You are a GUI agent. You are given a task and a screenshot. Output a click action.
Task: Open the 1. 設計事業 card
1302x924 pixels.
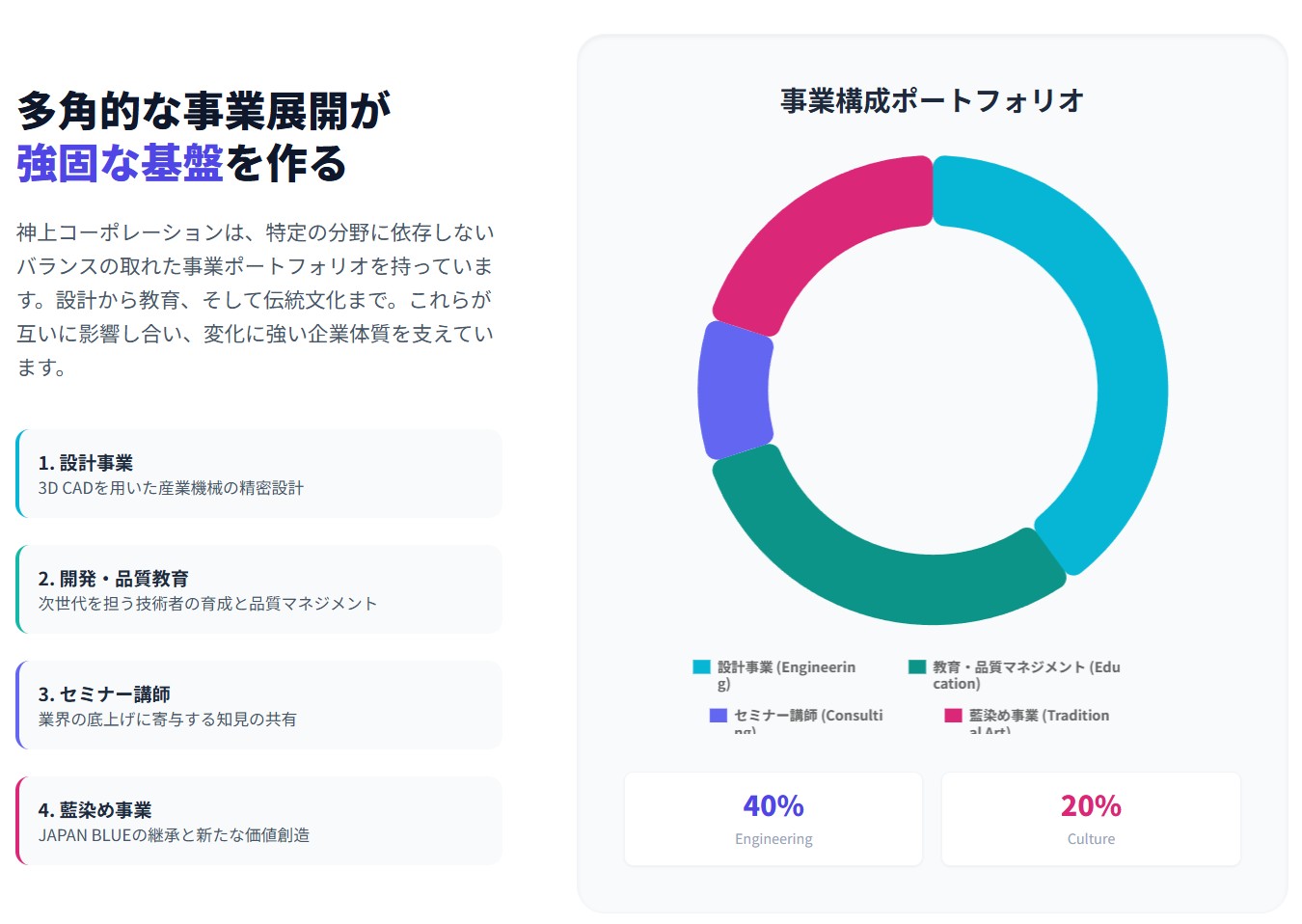(259, 474)
